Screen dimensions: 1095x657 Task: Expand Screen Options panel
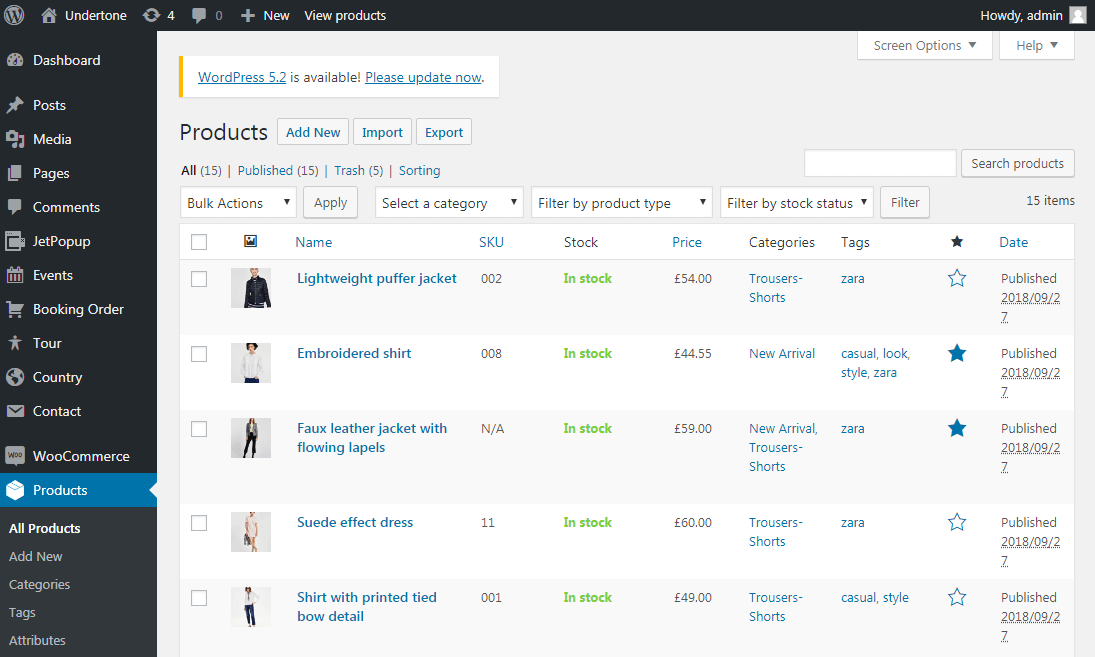(x=925, y=45)
